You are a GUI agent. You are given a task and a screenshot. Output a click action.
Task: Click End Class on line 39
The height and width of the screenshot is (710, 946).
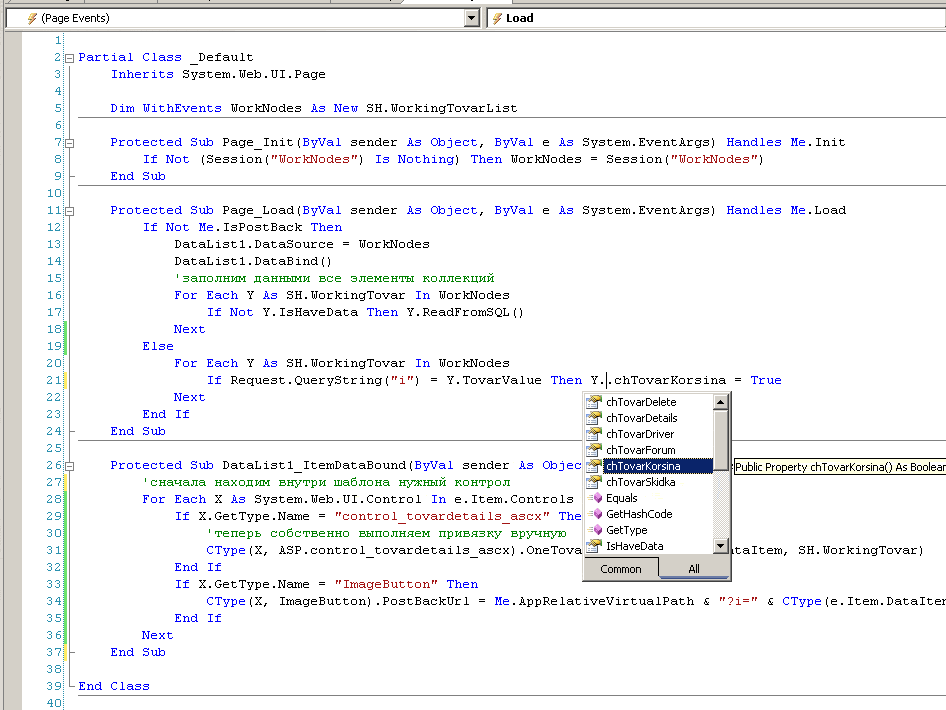point(114,686)
